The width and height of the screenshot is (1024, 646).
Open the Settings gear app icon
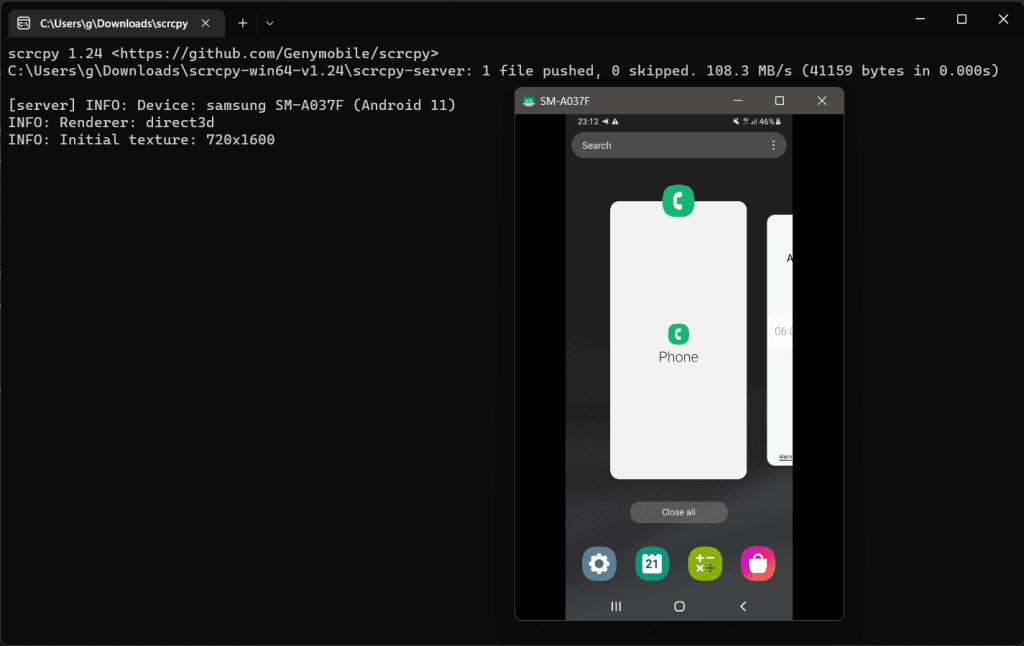(x=599, y=564)
